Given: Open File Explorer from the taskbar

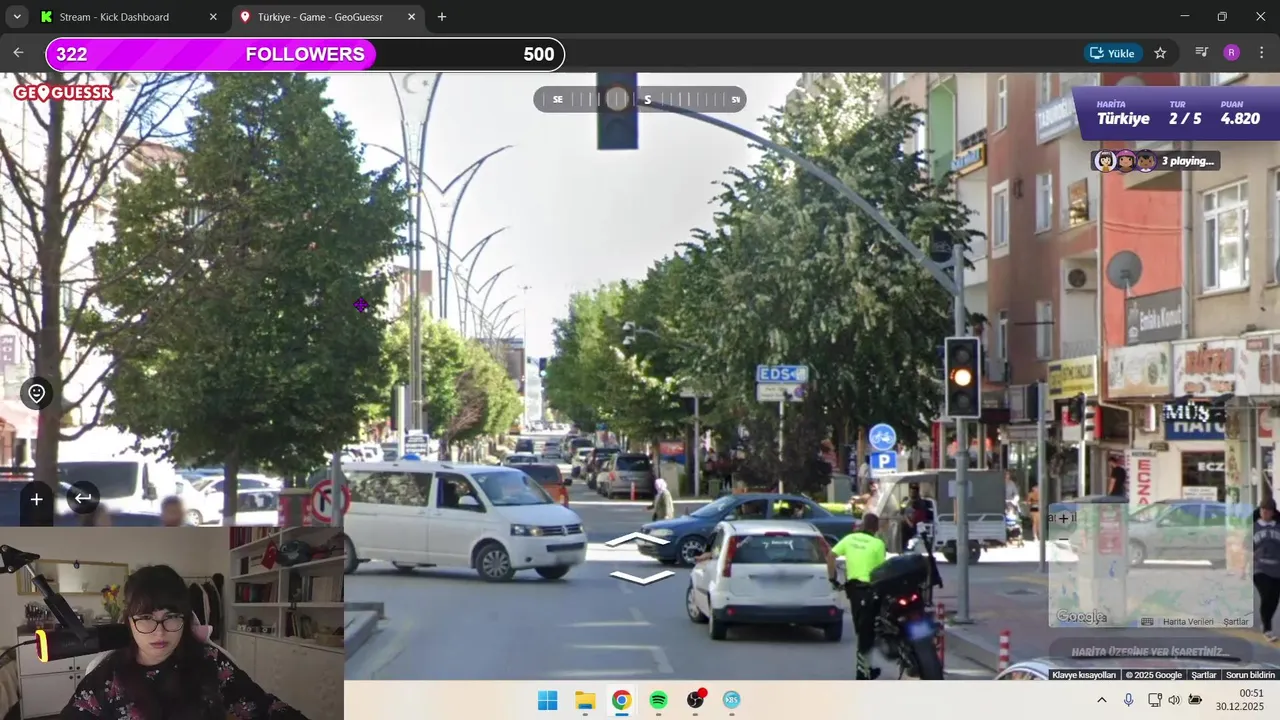Looking at the screenshot, I should (585, 700).
